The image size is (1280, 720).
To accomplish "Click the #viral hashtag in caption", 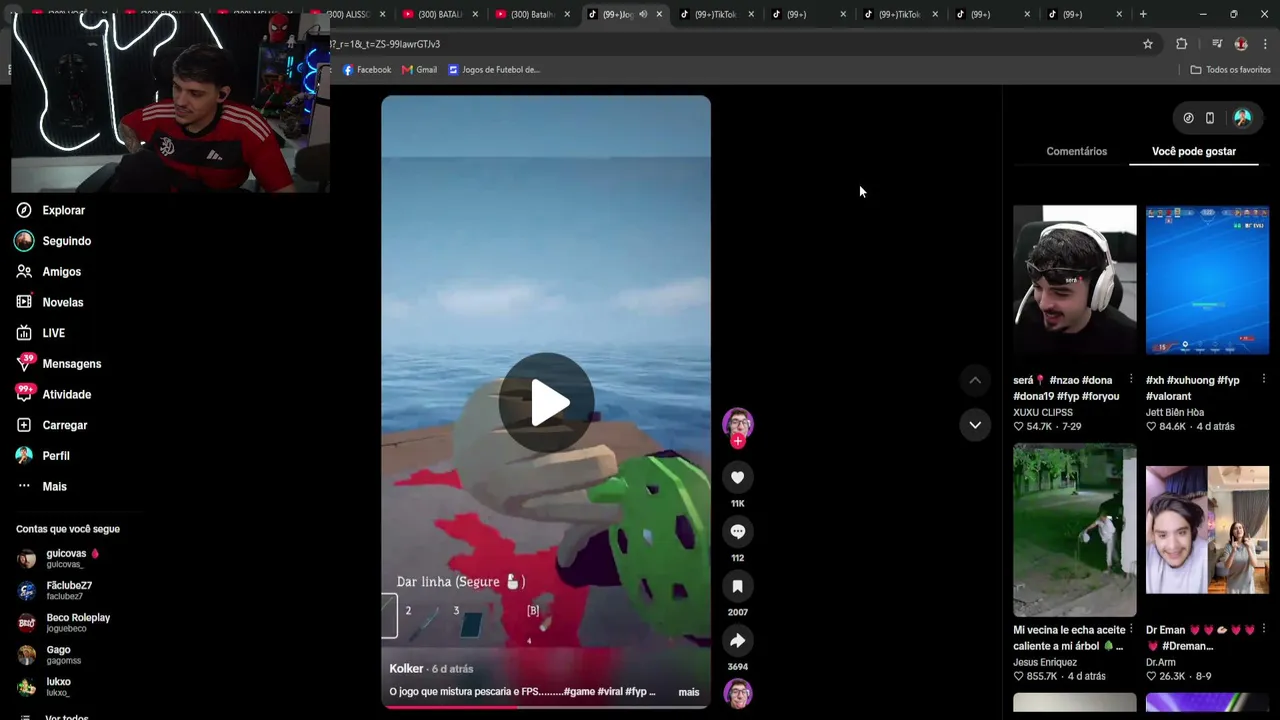I will 612,692.
